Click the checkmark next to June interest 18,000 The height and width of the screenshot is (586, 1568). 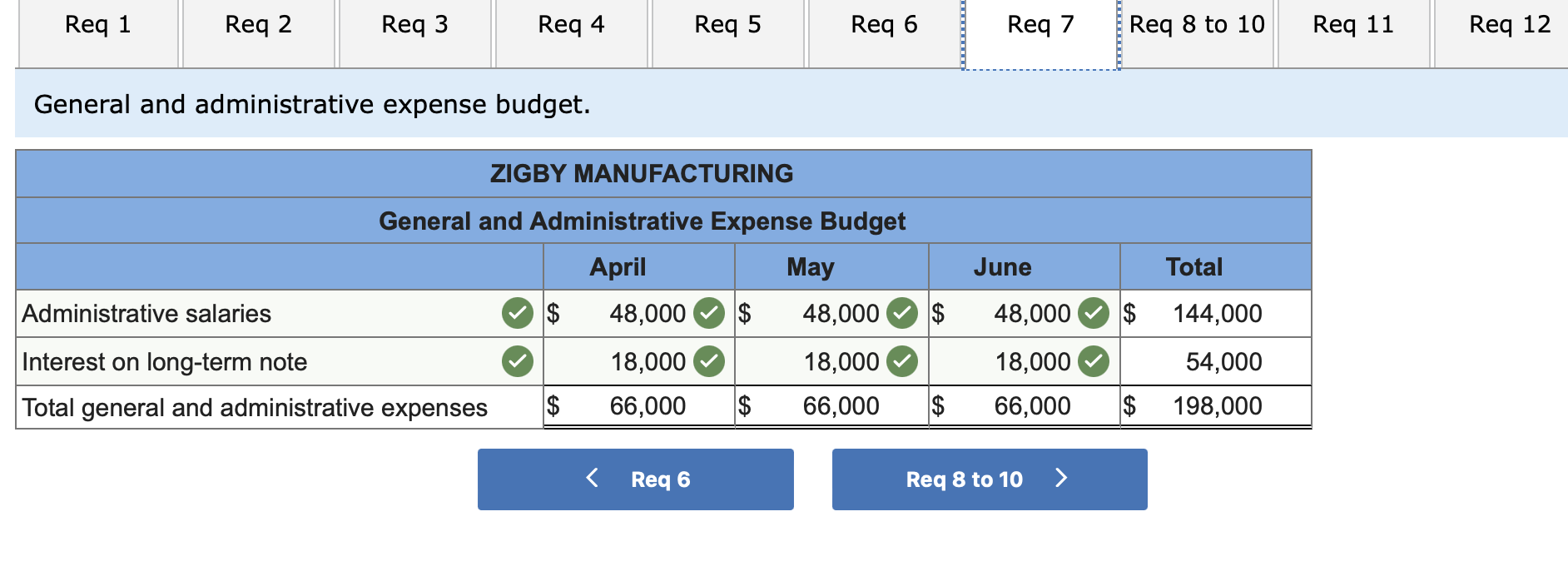coord(1094,360)
